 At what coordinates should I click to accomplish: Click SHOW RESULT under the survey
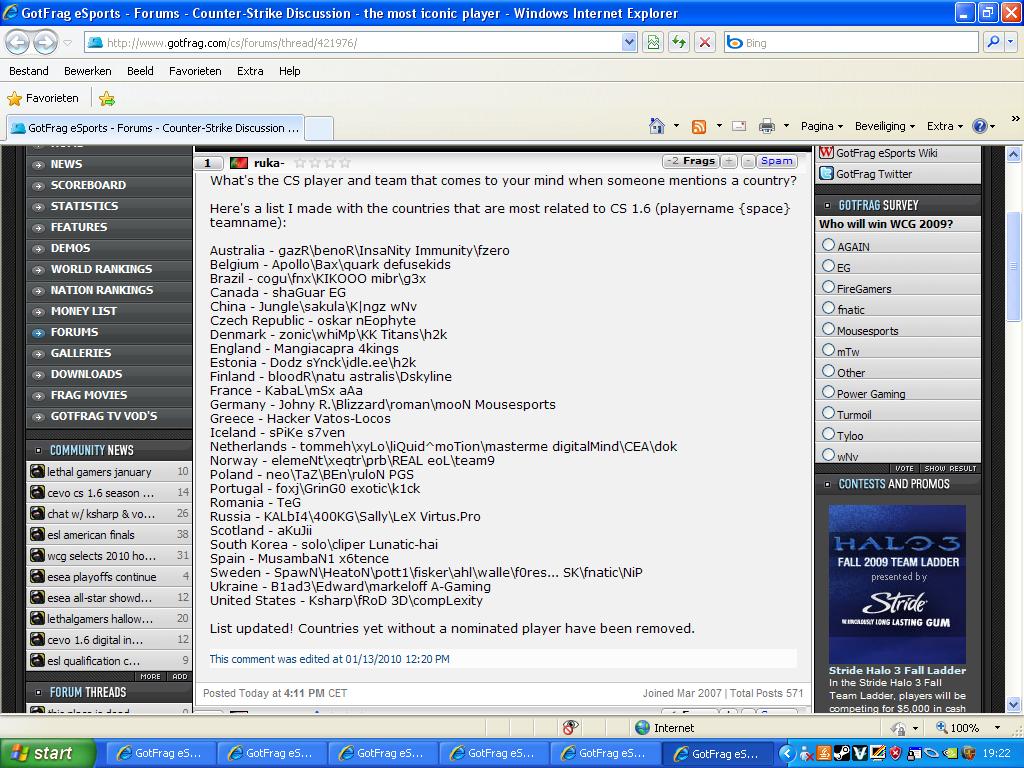tap(950, 468)
